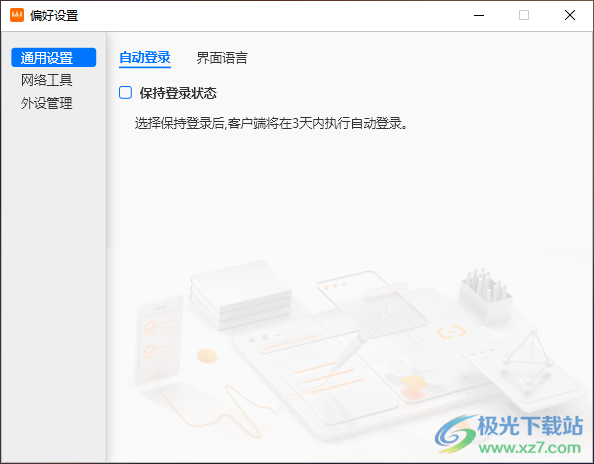
Task: Open 网络工具 section
Action: pos(47,80)
